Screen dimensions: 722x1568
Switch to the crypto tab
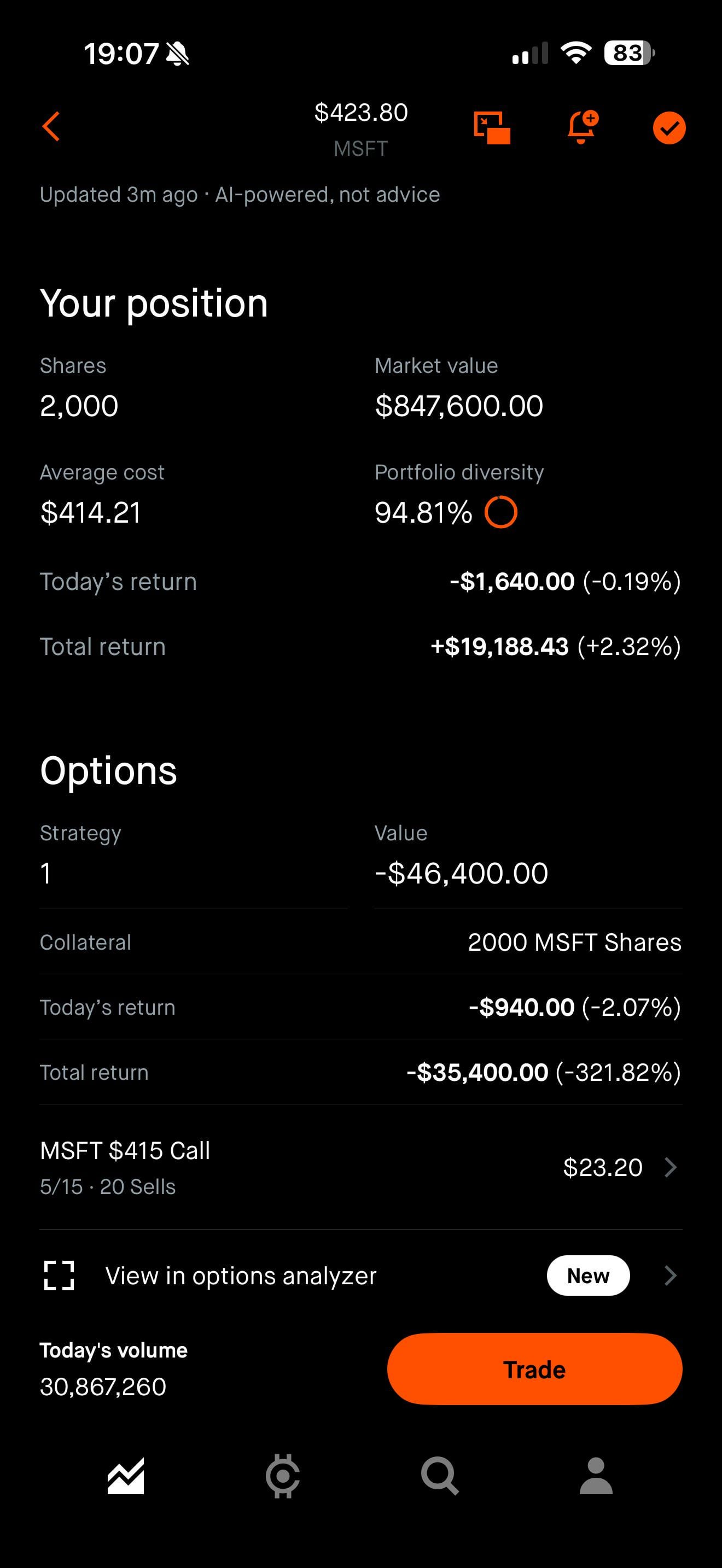point(282,1476)
